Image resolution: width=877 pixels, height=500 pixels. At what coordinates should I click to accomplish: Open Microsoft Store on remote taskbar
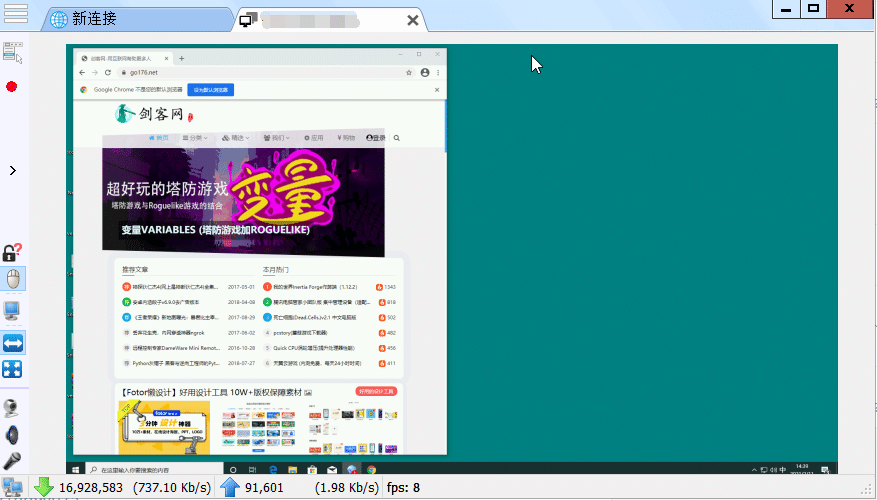(312, 470)
